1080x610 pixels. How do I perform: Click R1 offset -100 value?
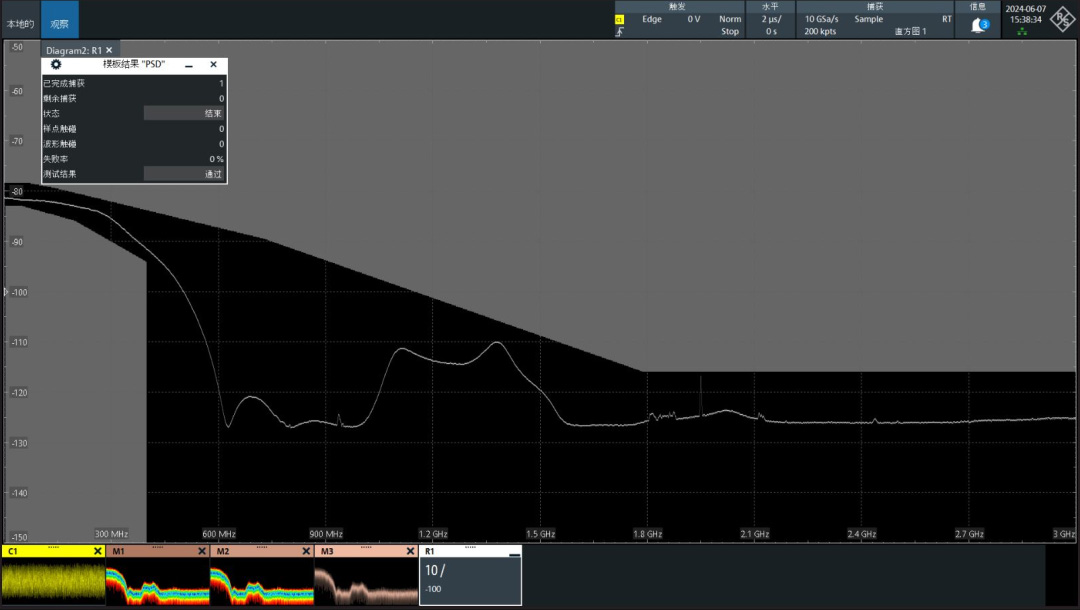click(433, 589)
